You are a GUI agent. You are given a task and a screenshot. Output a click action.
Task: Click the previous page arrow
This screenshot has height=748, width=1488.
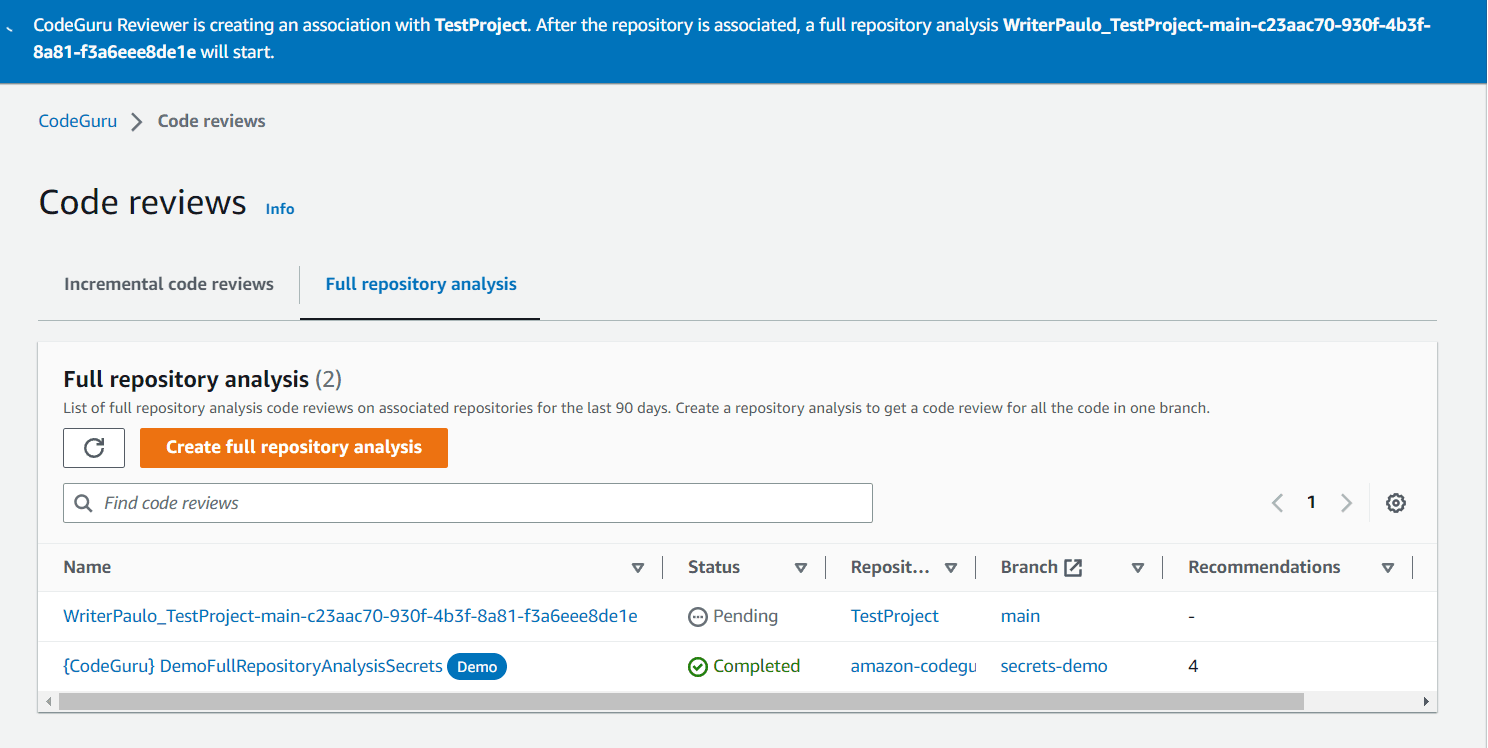coord(1277,502)
